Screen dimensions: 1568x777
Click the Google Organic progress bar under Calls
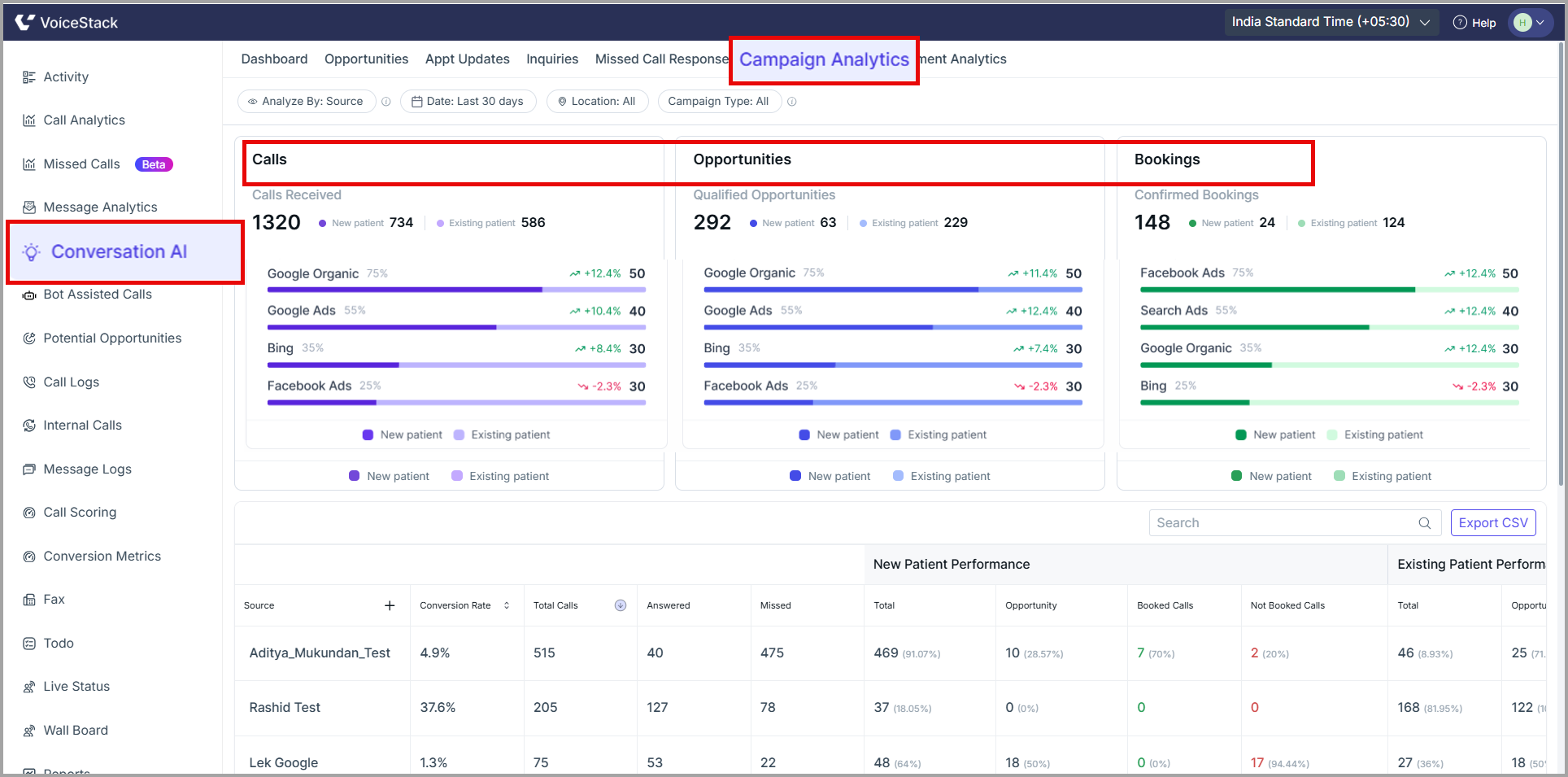click(x=456, y=290)
